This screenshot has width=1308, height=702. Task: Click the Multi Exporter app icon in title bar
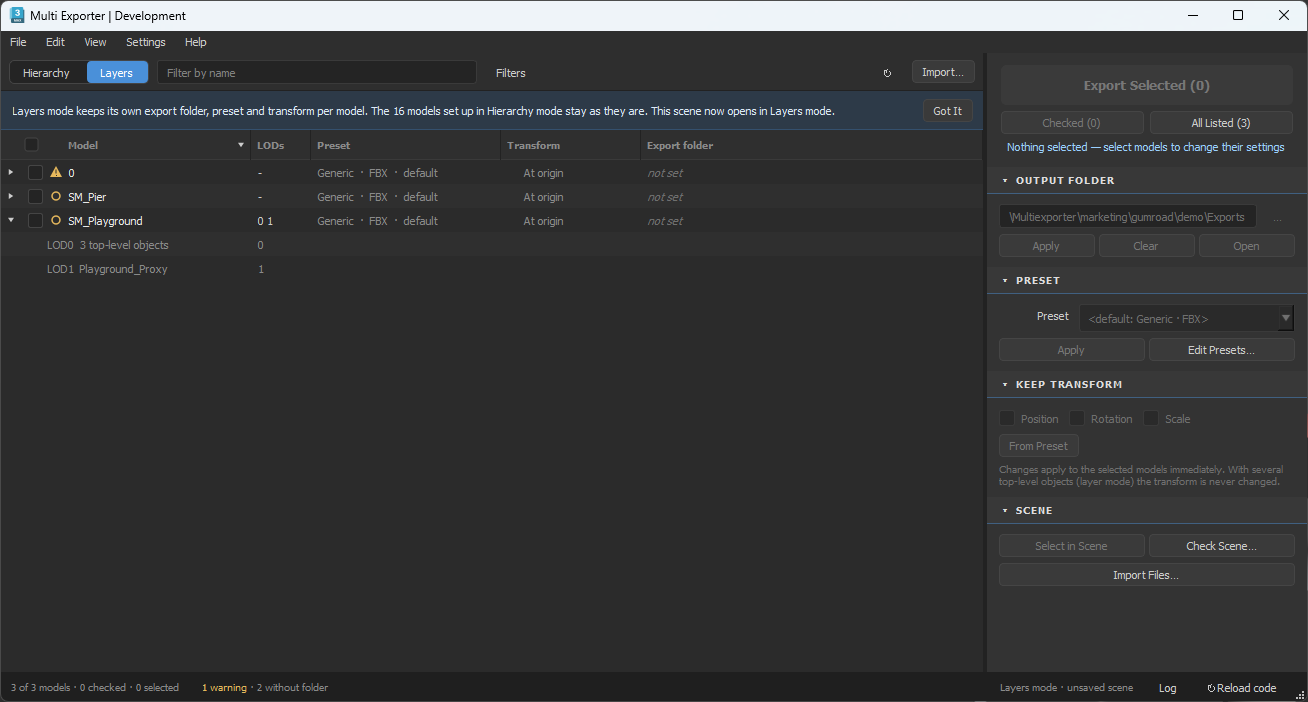tap(17, 15)
